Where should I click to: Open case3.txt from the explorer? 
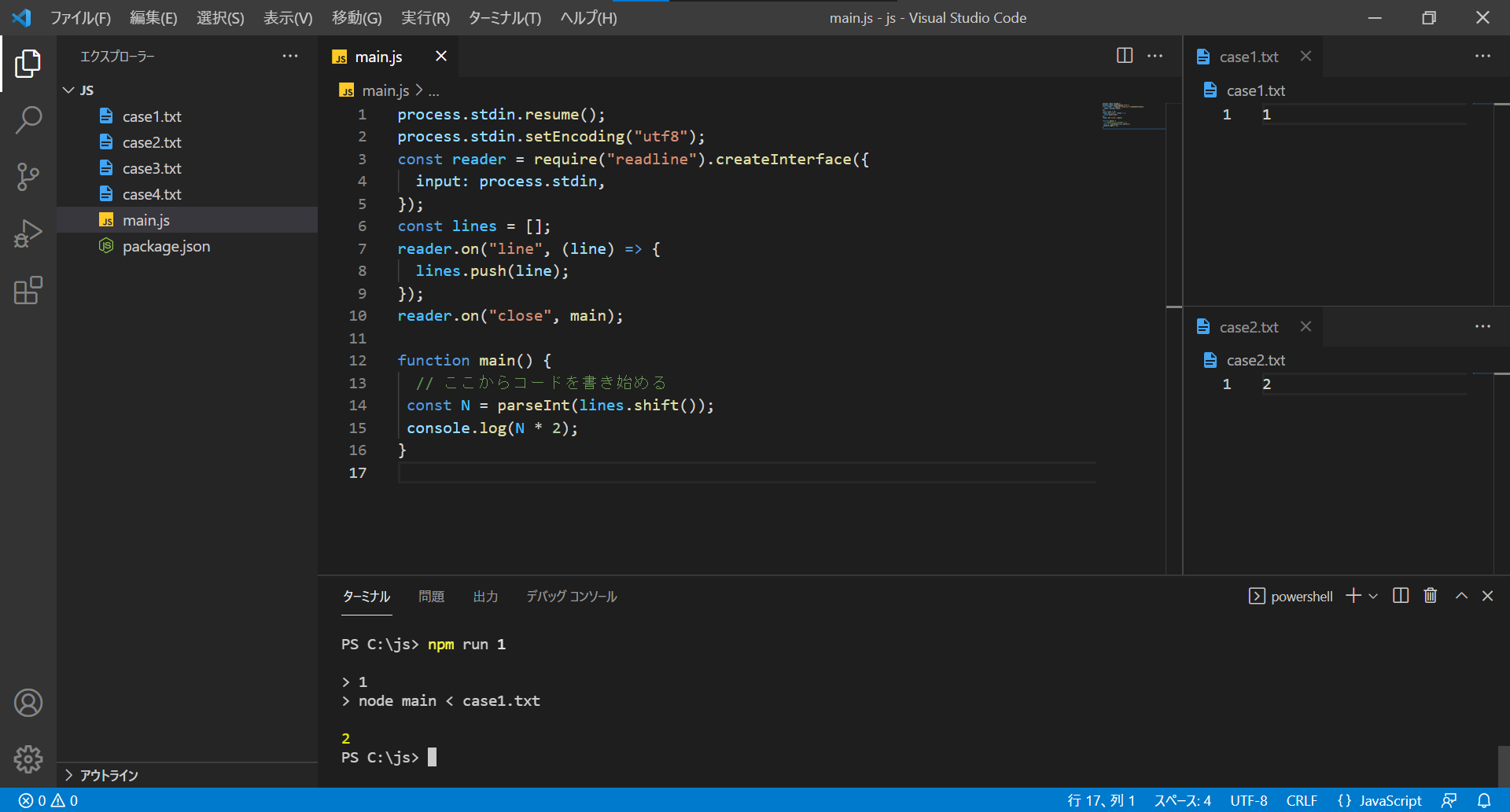click(152, 168)
